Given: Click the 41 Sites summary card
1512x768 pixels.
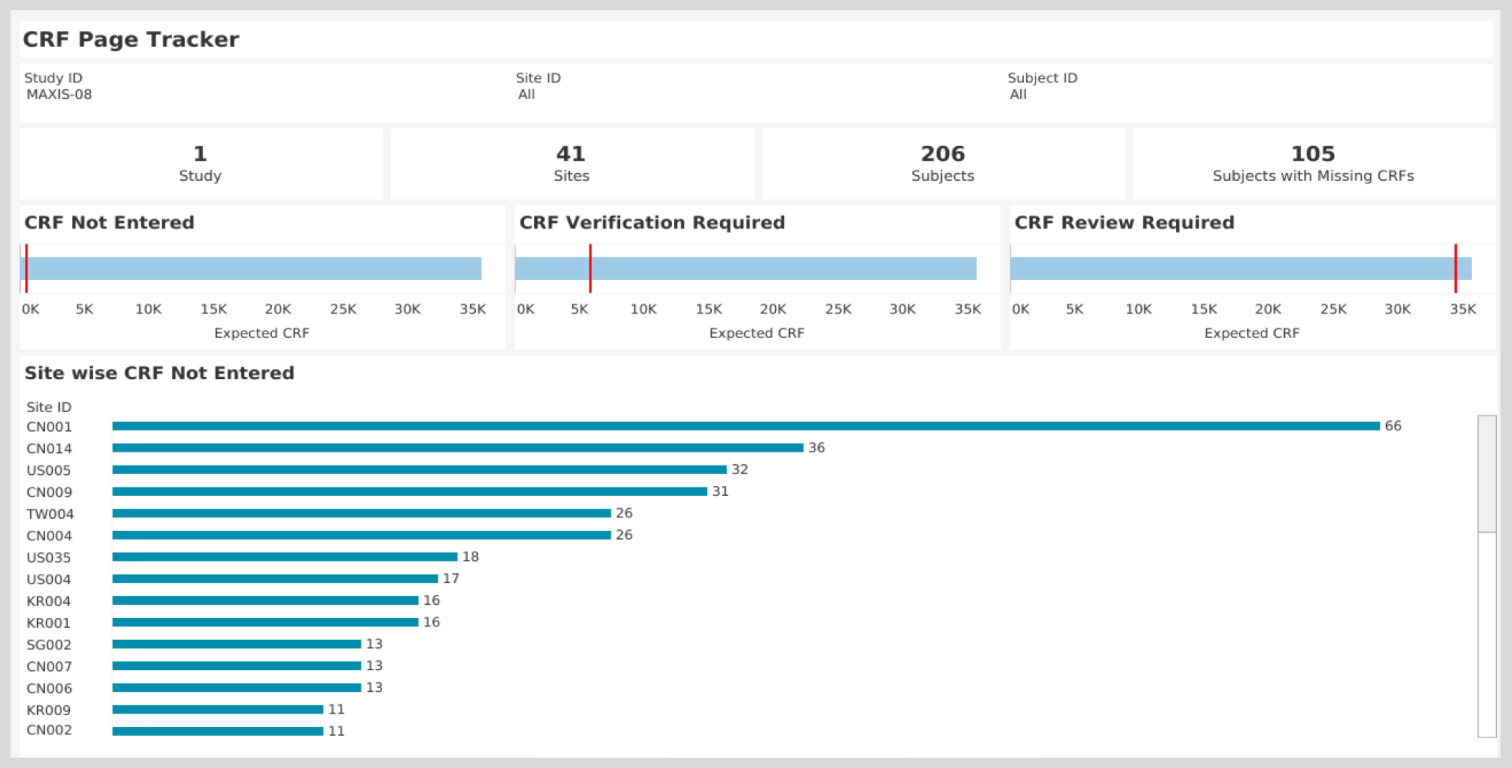Looking at the screenshot, I should [571, 163].
